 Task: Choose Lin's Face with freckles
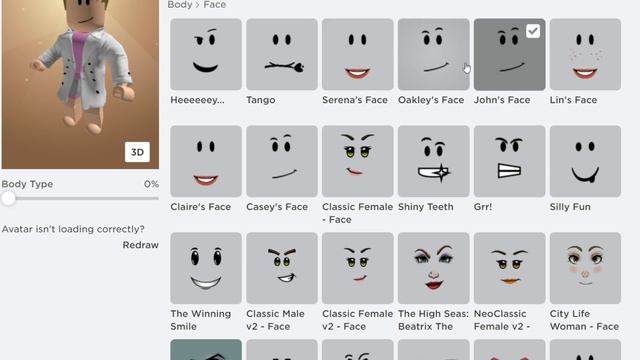(585, 54)
